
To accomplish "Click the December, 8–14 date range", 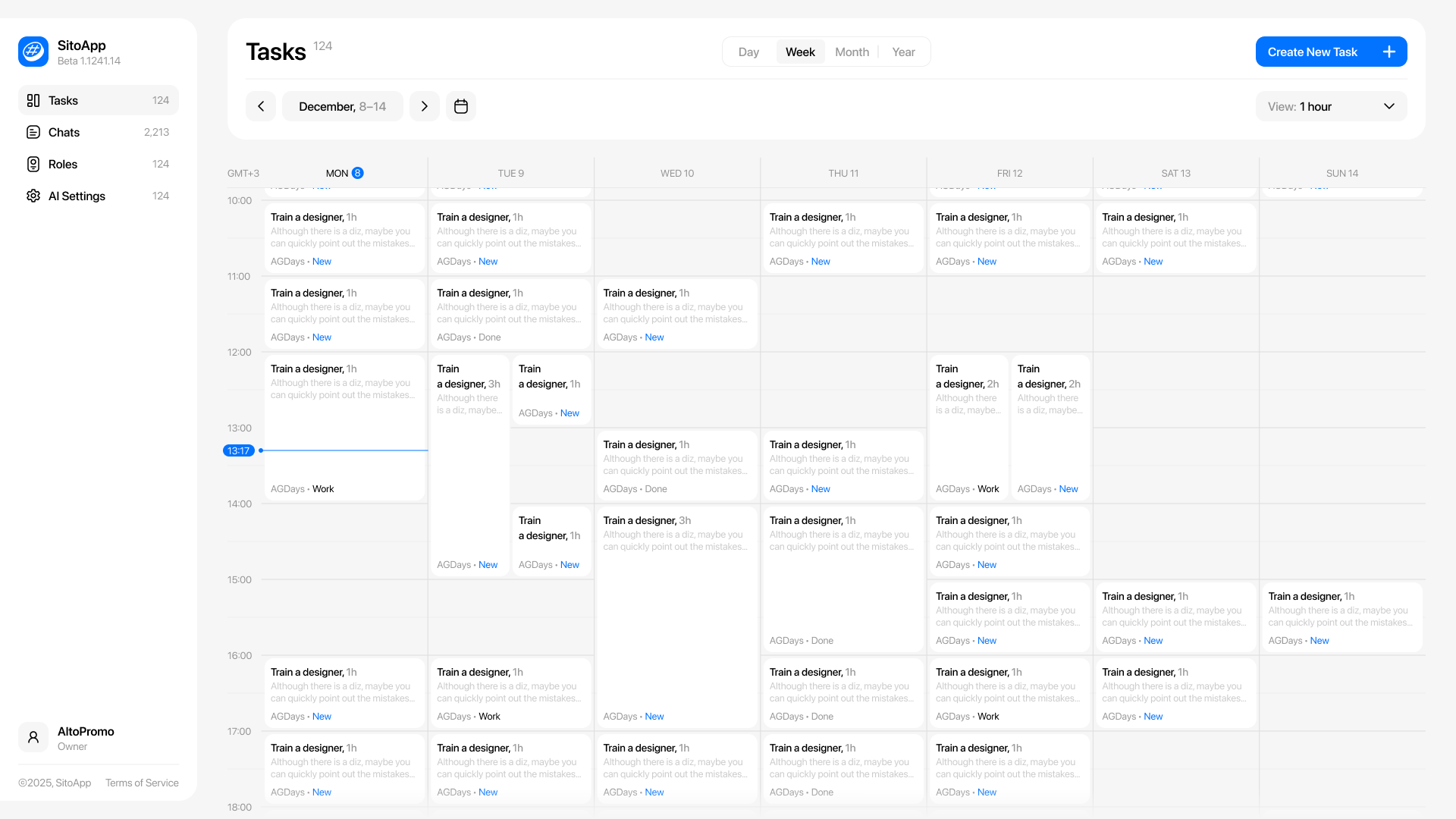I will [342, 107].
